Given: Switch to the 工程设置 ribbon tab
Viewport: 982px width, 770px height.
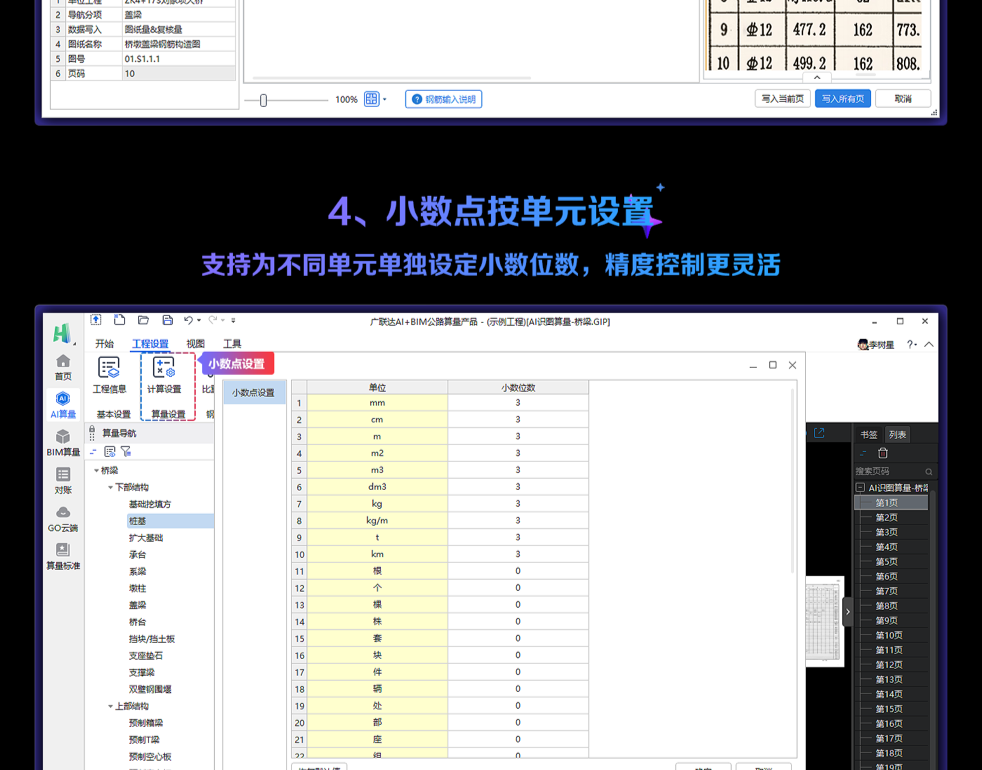Looking at the screenshot, I should [x=150, y=343].
